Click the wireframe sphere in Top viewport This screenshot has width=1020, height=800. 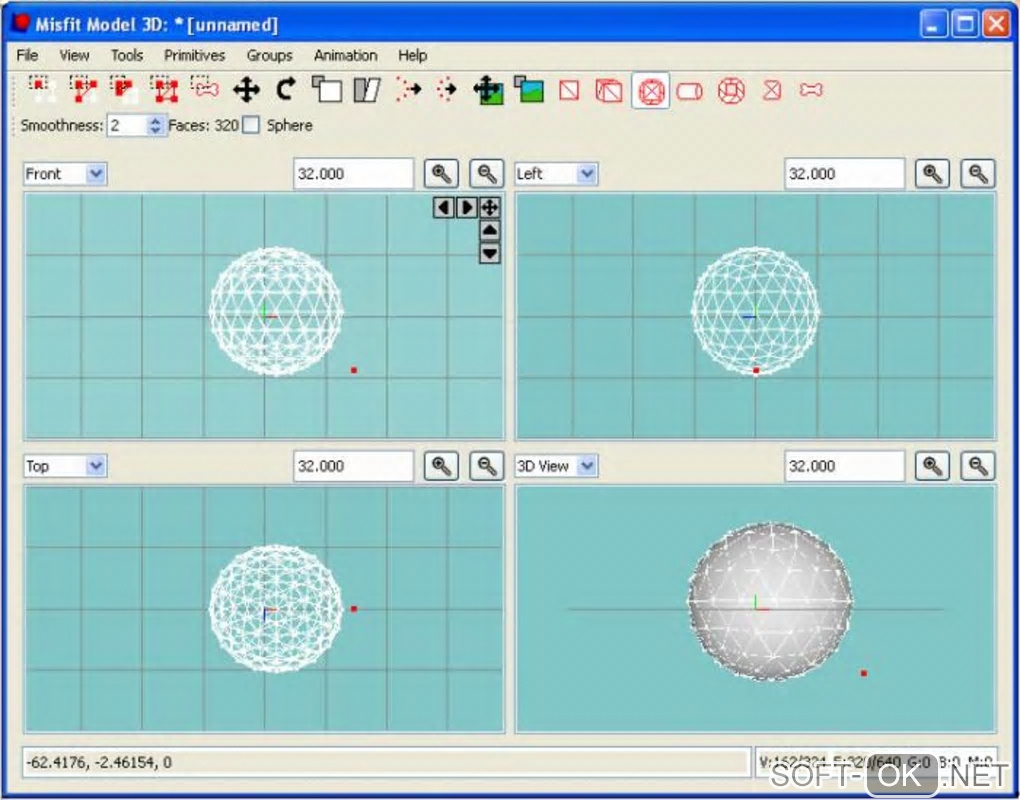[276, 608]
